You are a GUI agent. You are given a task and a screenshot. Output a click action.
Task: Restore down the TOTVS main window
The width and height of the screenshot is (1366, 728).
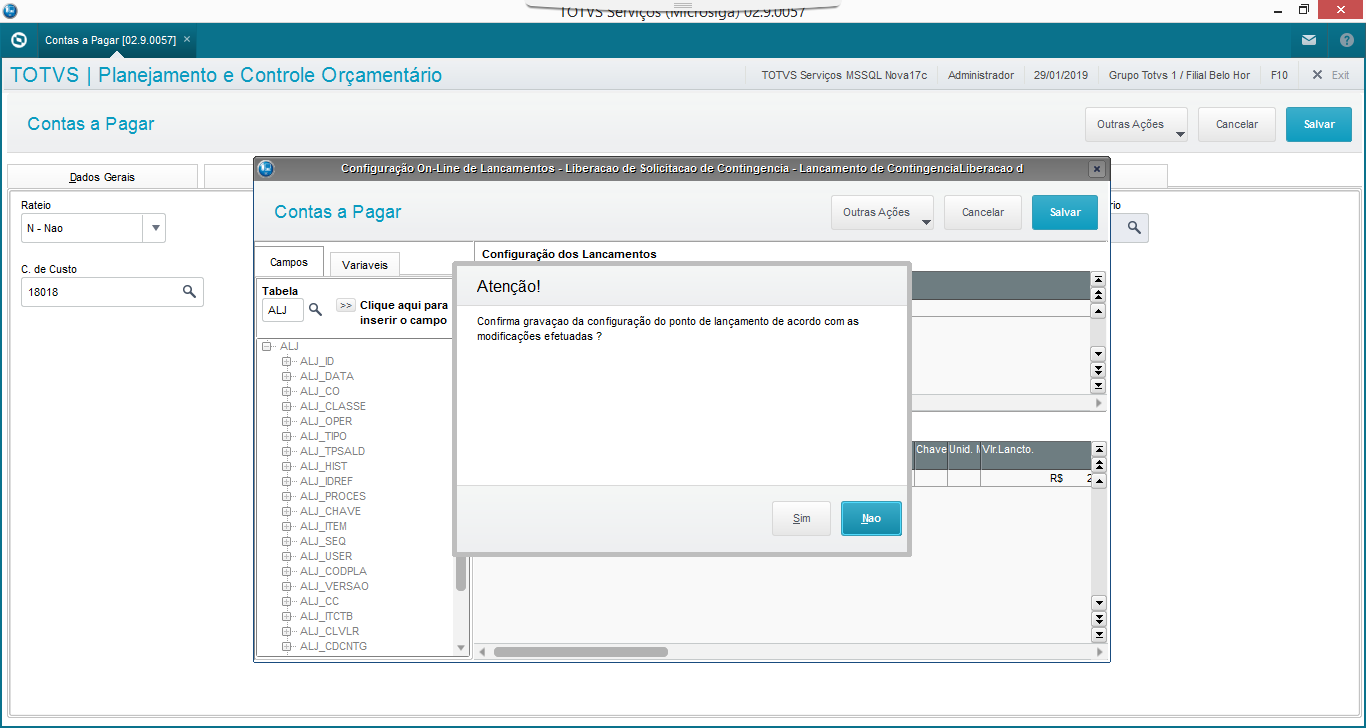tap(1304, 10)
